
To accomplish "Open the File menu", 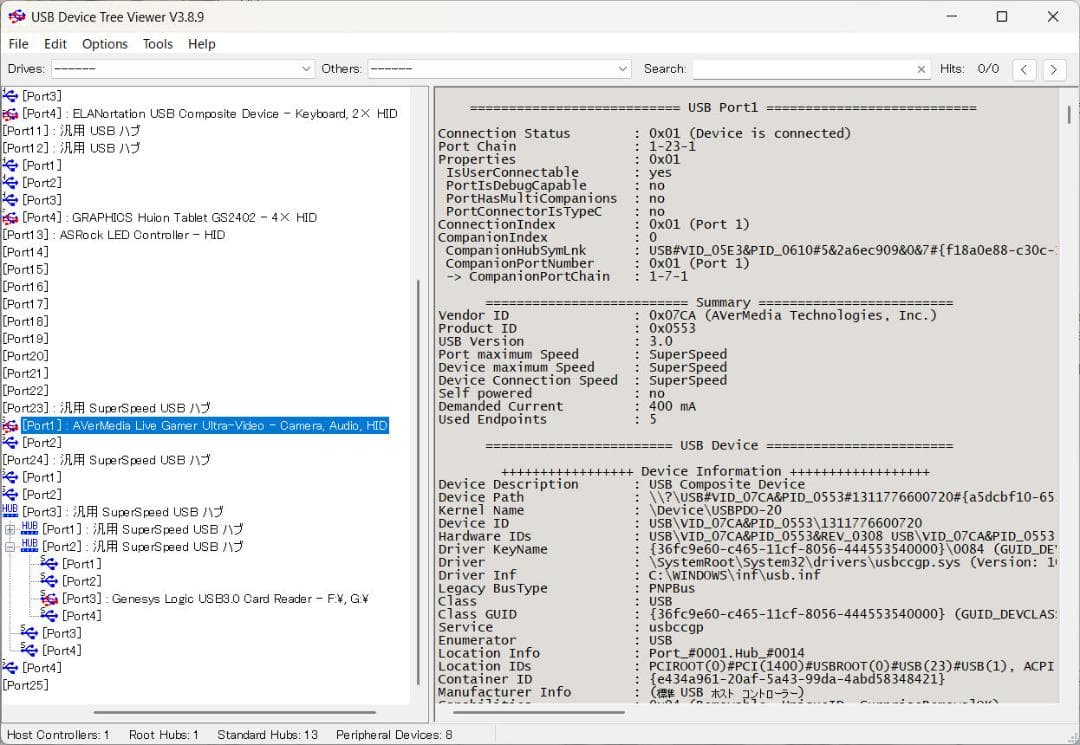I will click(x=18, y=44).
